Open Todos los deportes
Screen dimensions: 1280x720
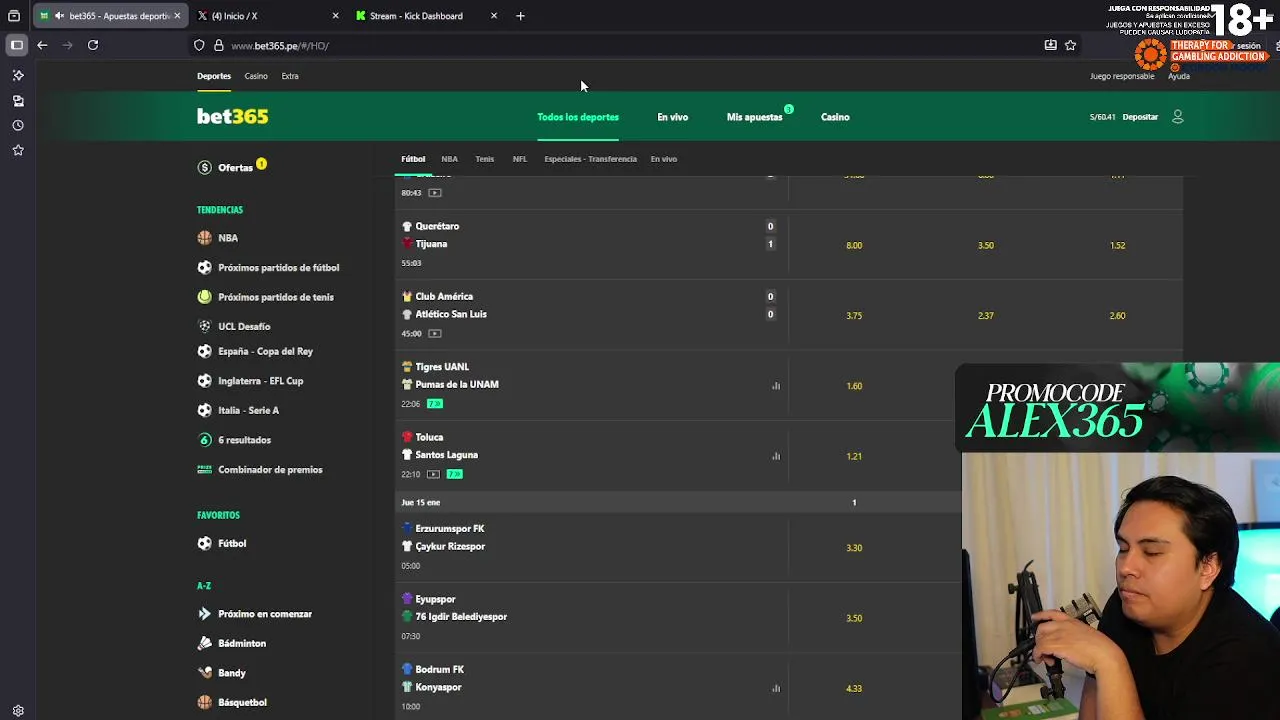click(x=578, y=117)
